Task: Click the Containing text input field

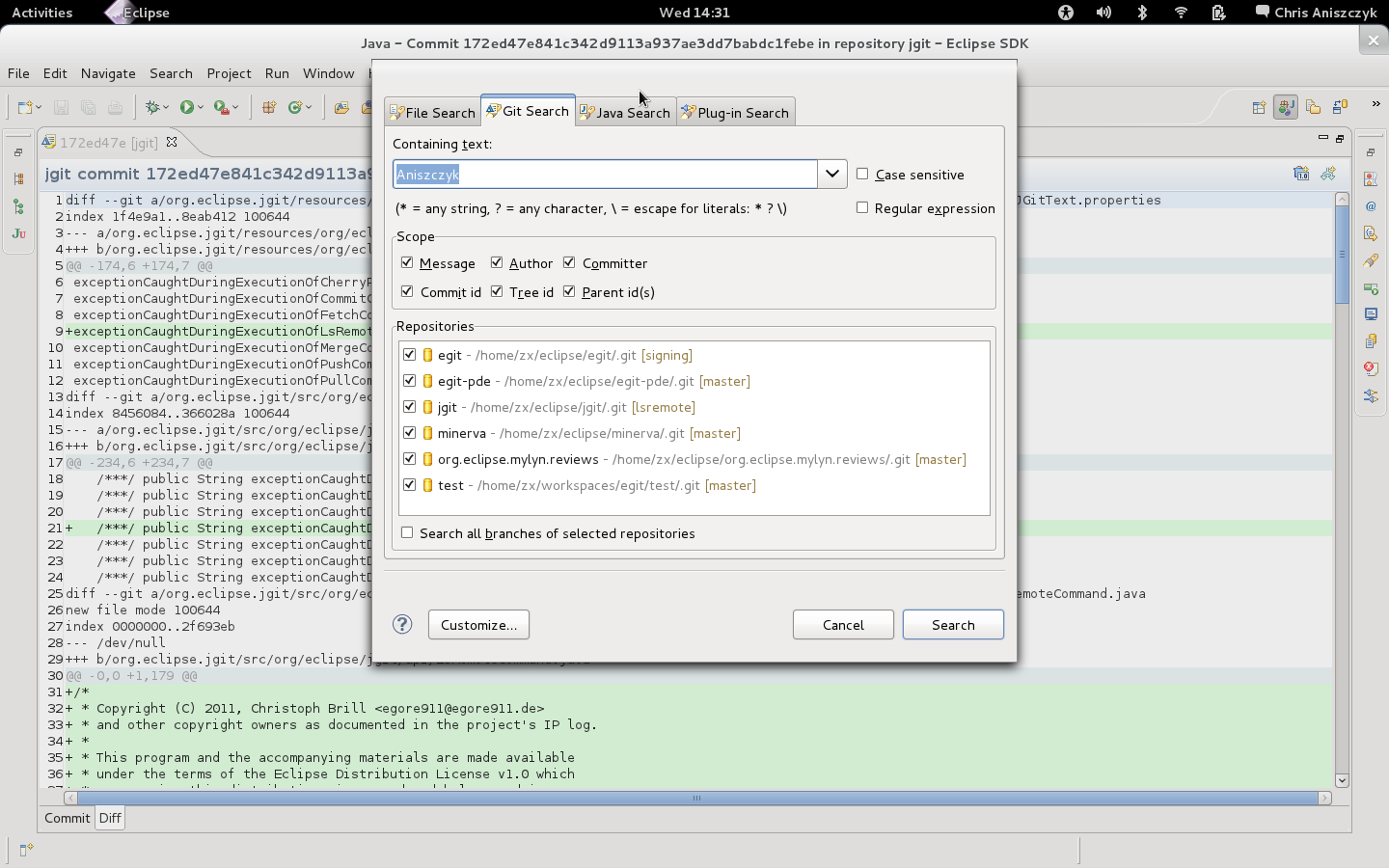Action: [x=605, y=174]
